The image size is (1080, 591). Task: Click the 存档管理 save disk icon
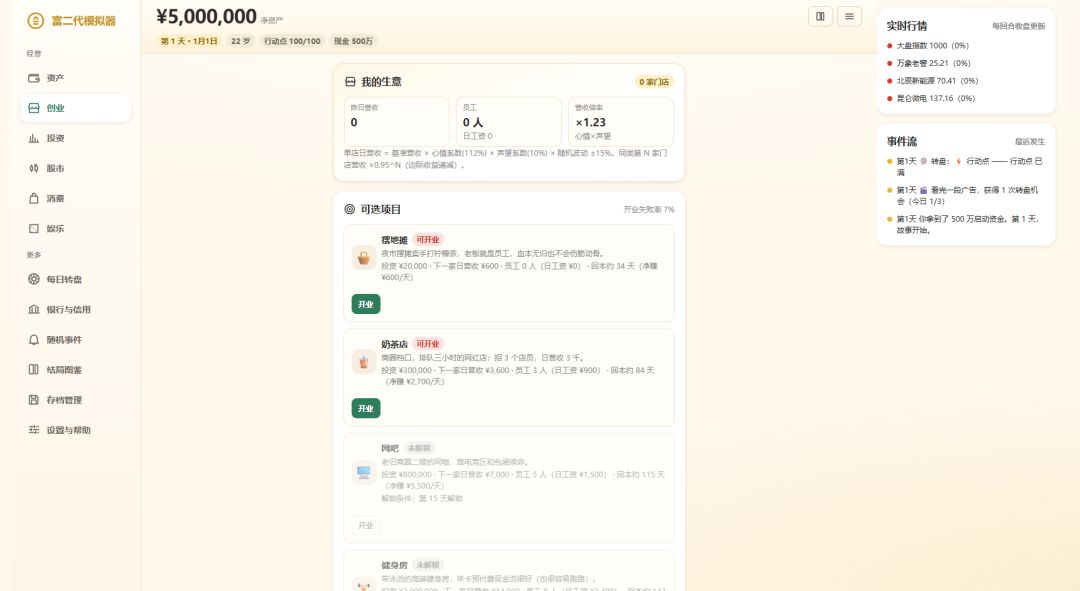(34, 400)
